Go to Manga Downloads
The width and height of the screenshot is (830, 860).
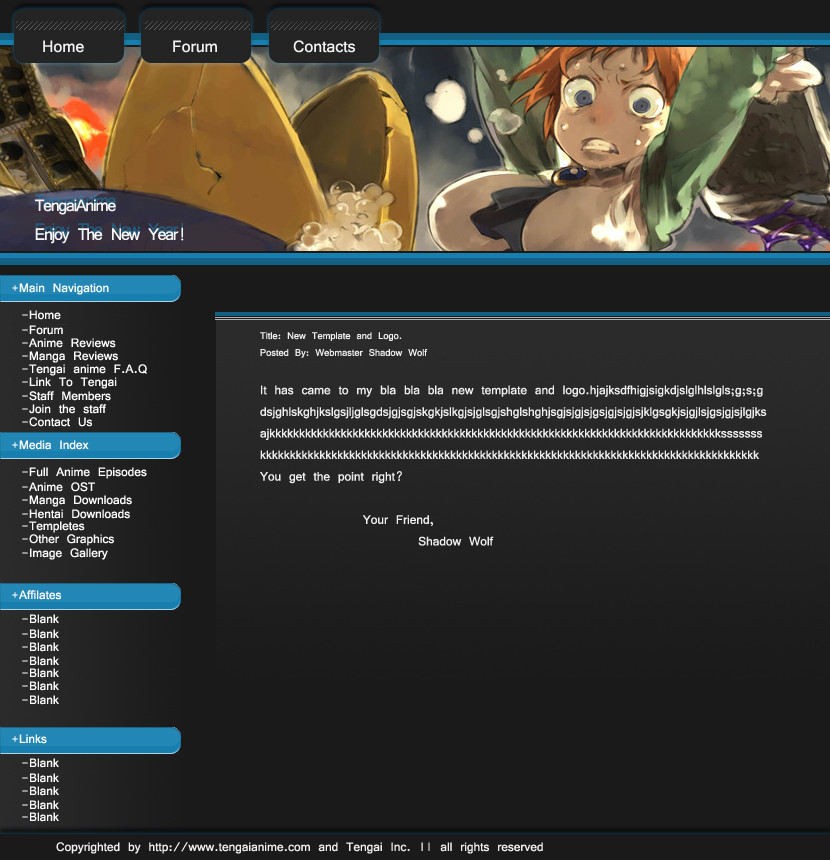click(77, 500)
